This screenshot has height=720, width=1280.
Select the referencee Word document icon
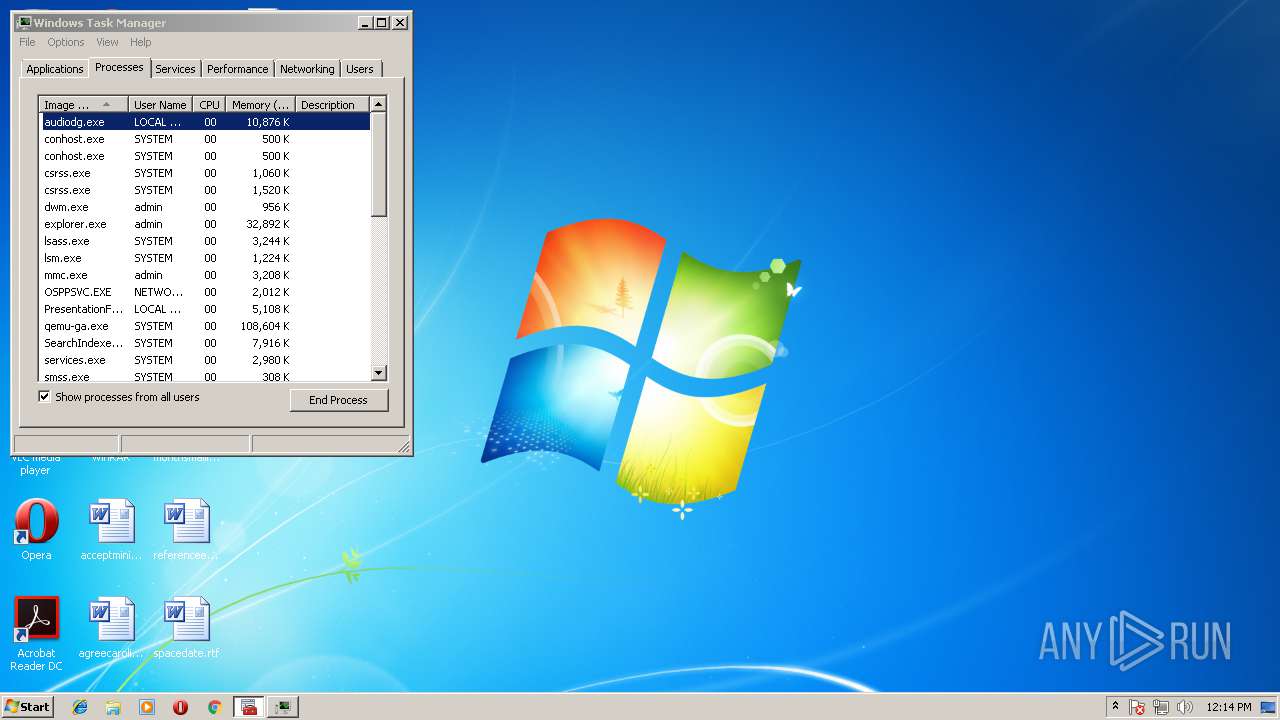click(186, 530)
